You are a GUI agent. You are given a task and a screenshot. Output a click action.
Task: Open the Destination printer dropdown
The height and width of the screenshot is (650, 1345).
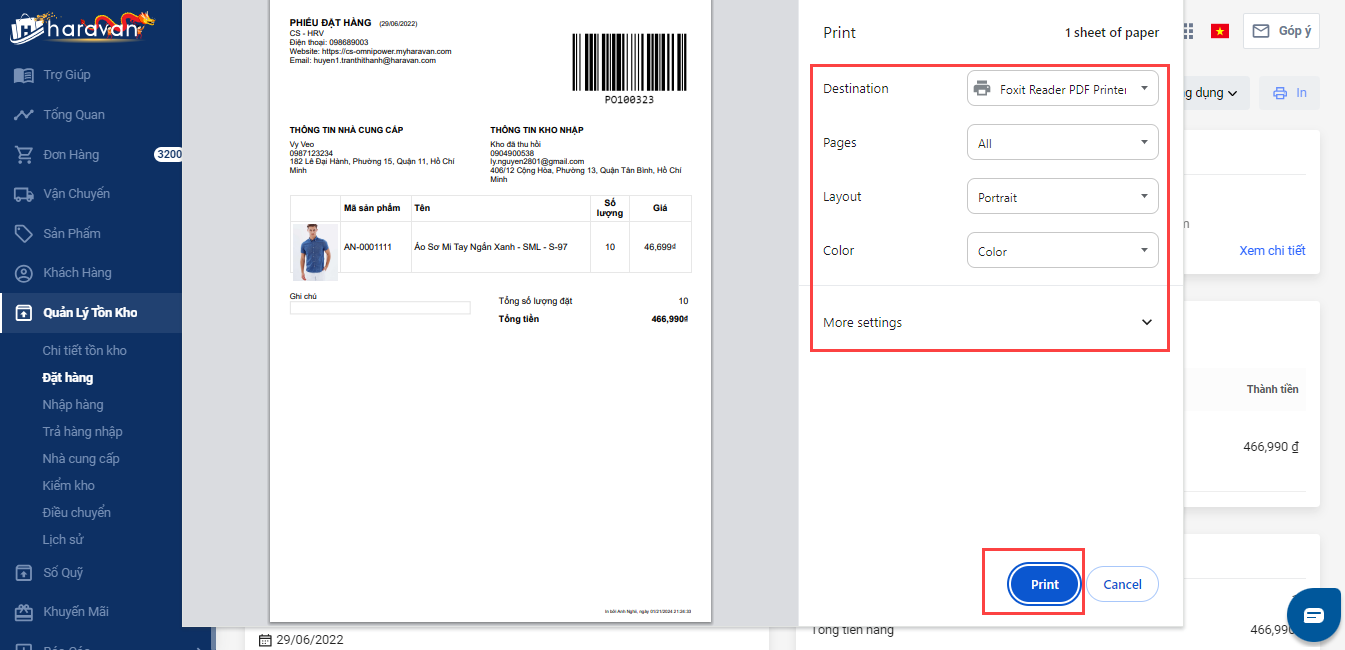click(1062, 88)
